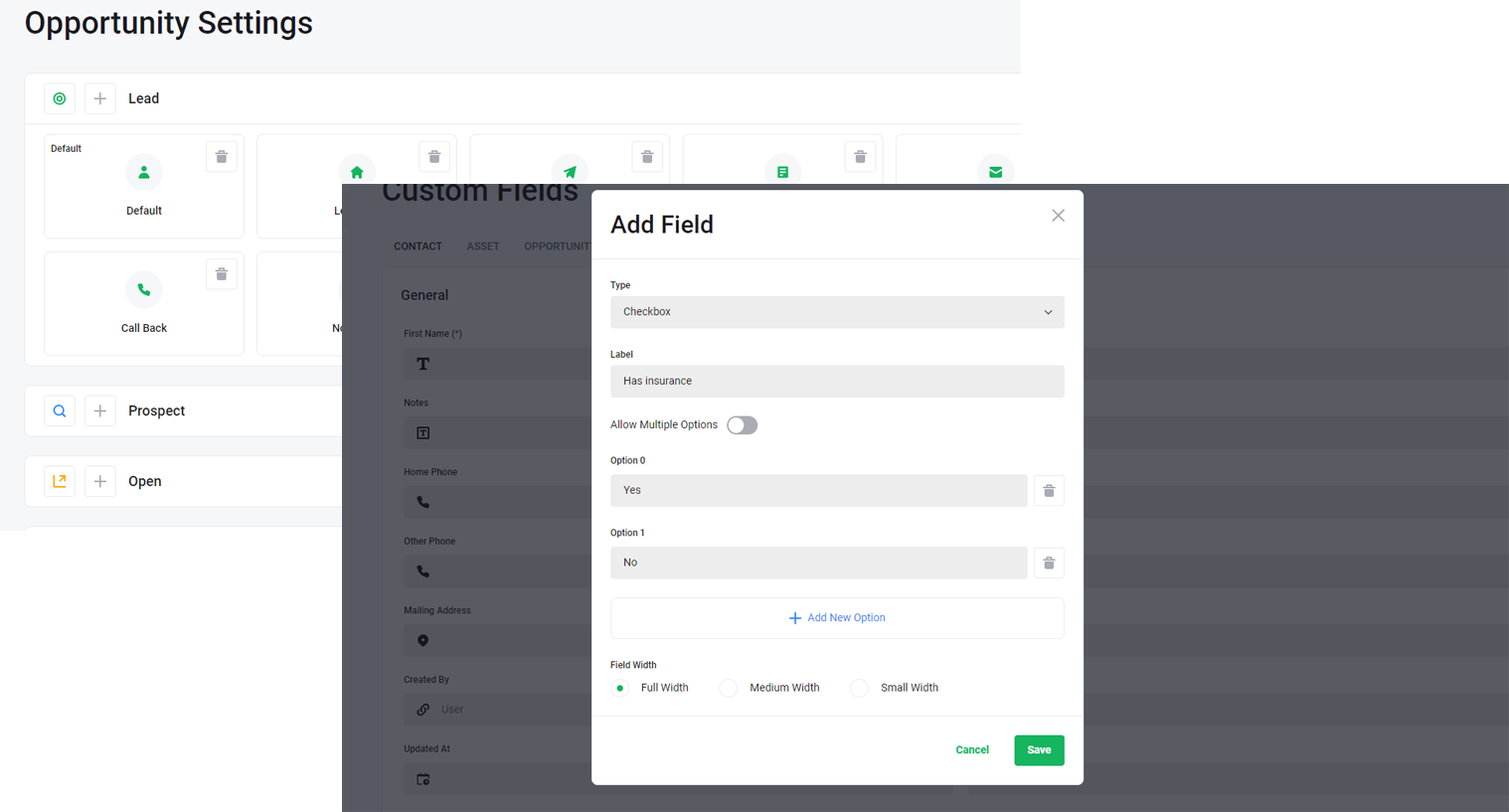Click the Label field containing Has insurance

click(837, 382)
